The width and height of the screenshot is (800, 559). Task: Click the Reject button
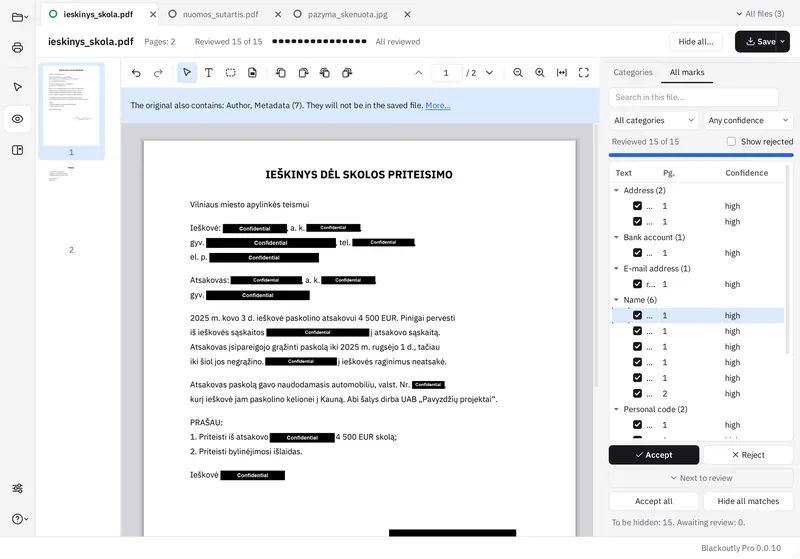coord(748,454)
